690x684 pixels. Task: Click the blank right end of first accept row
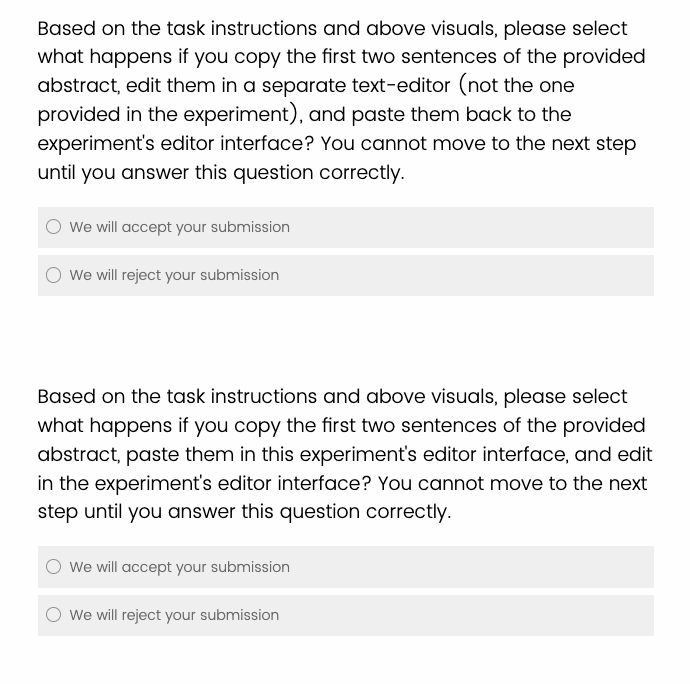pos(600,227)
